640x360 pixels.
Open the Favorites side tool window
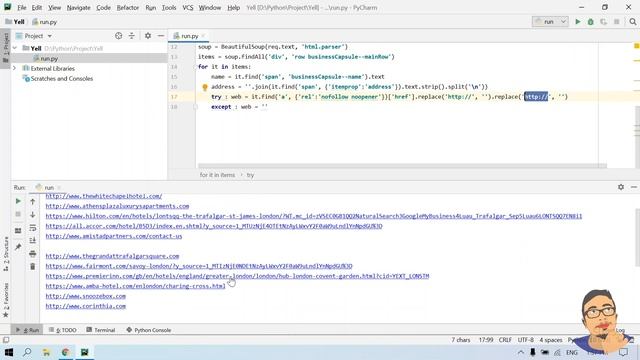[x=6, y=300]
